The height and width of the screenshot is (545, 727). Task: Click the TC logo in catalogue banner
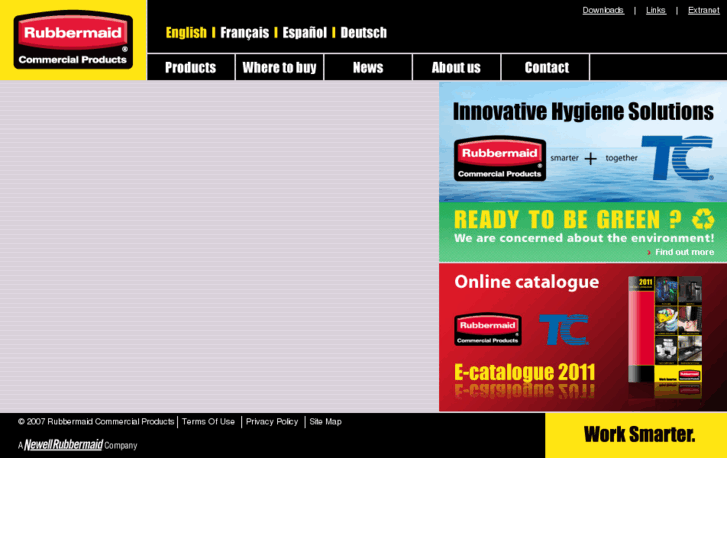564,329
